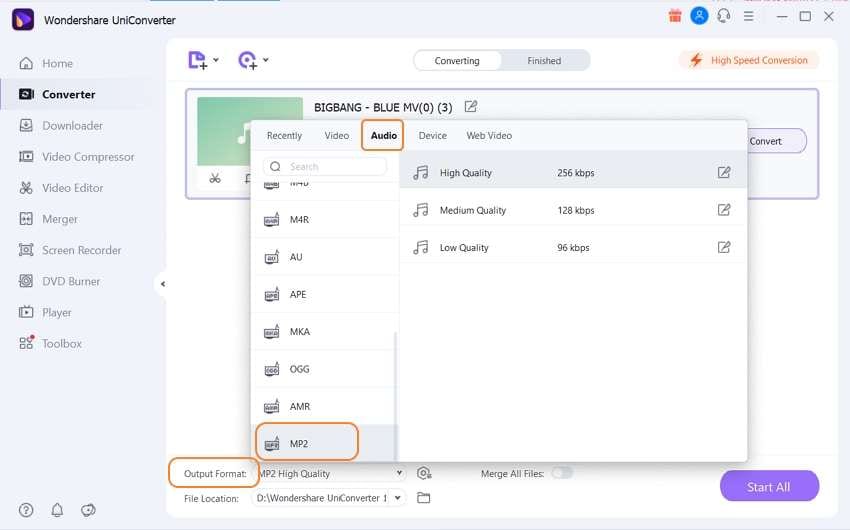850x530 pixels.
Task: Open the help question mark icon
Action: [x=26, y=510]
